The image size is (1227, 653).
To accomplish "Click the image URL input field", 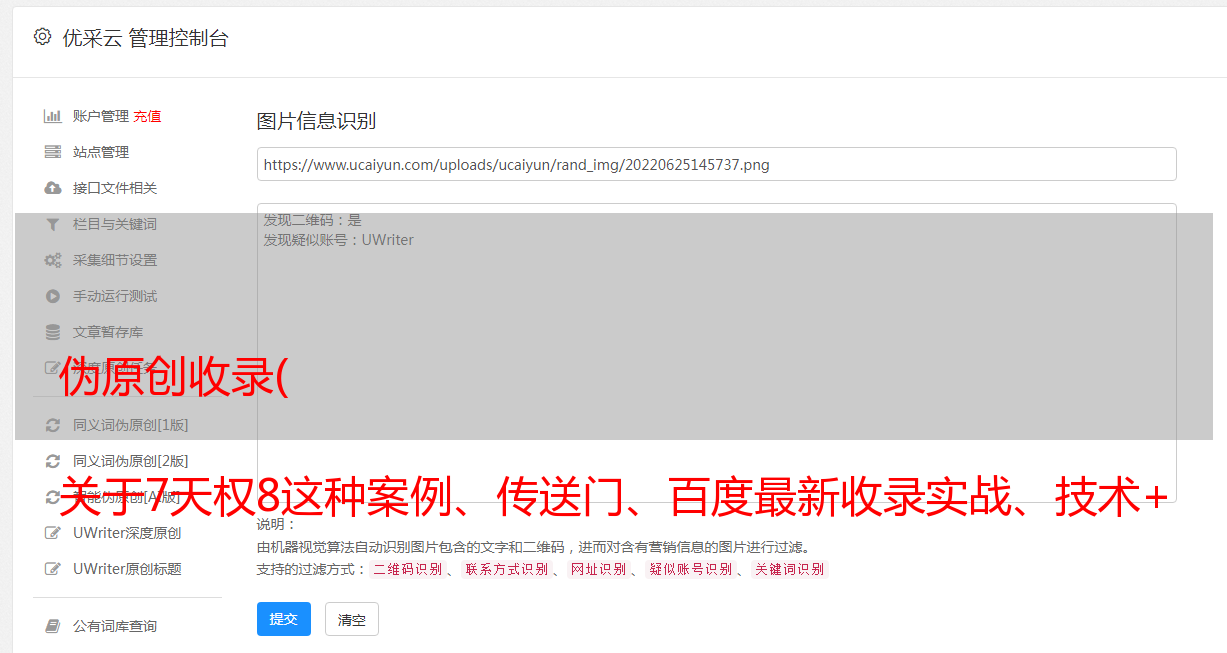I will pos(716,164).
